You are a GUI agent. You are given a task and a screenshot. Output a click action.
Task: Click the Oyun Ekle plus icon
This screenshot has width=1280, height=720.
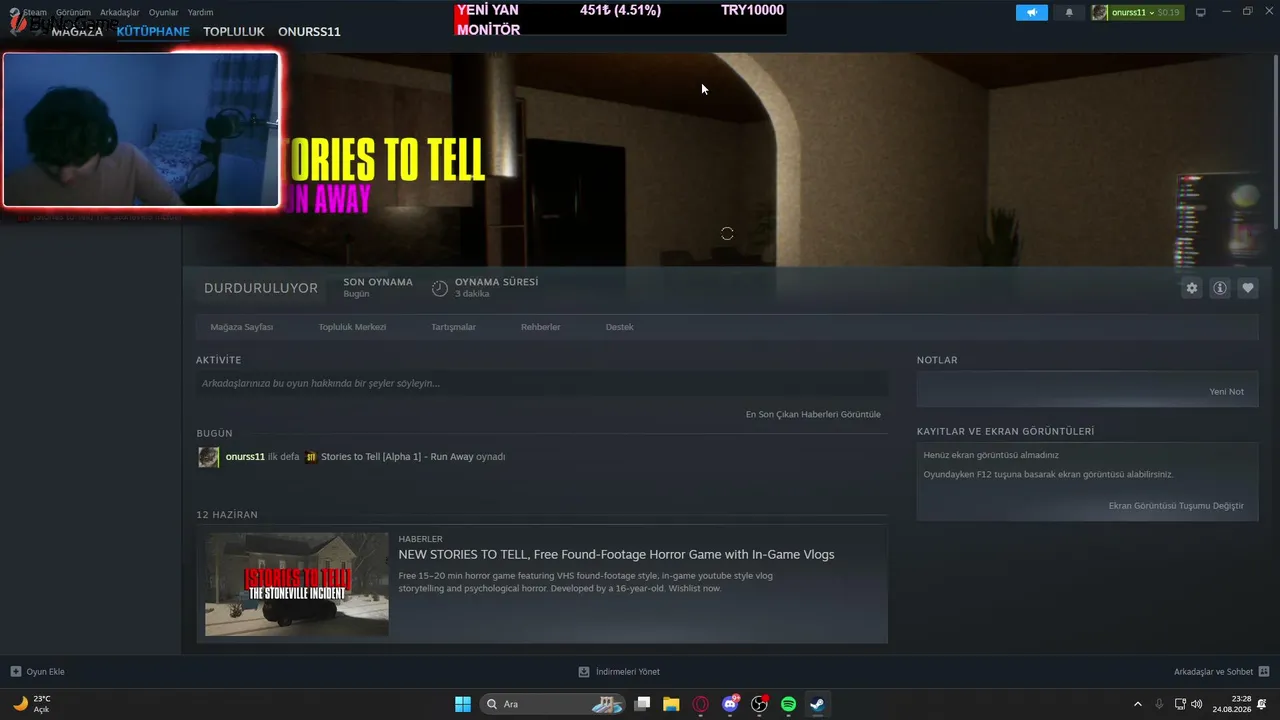[x=15, y=672]
